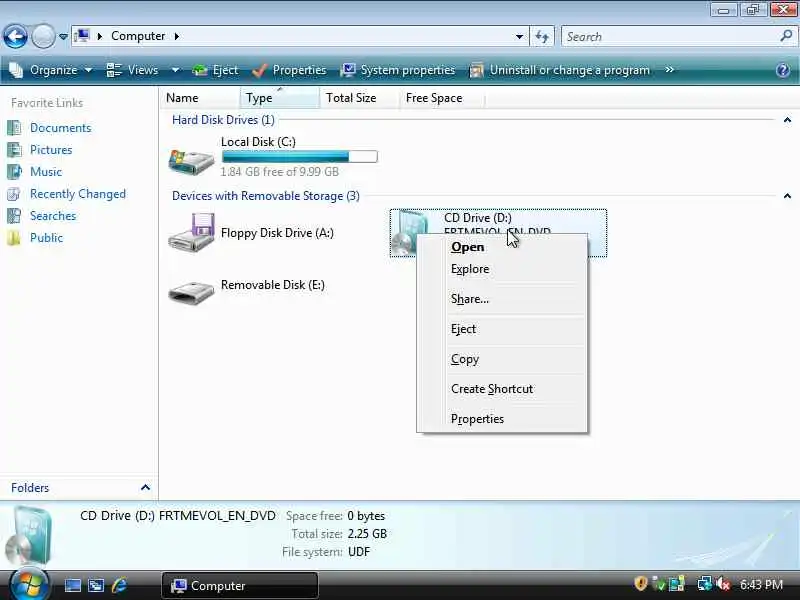
Task: Click the Name column header
Action: (201, 97)
